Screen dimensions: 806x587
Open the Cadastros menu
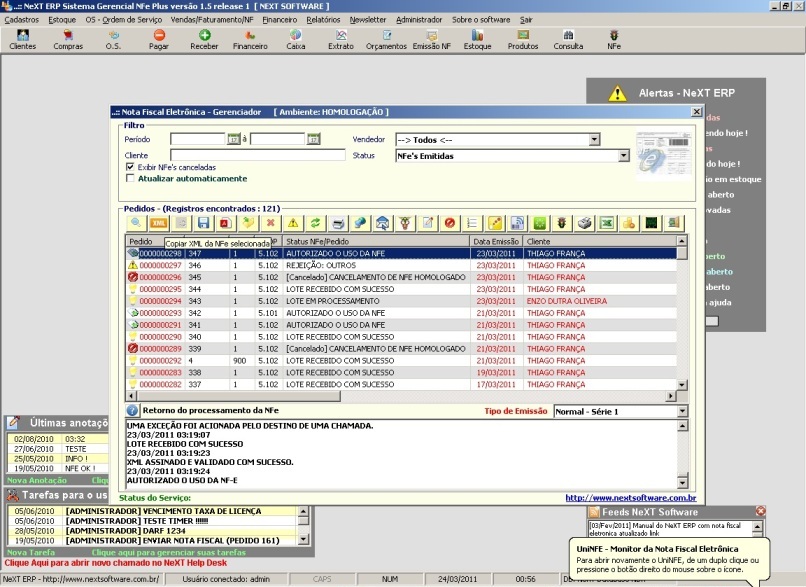pos(22,20)
